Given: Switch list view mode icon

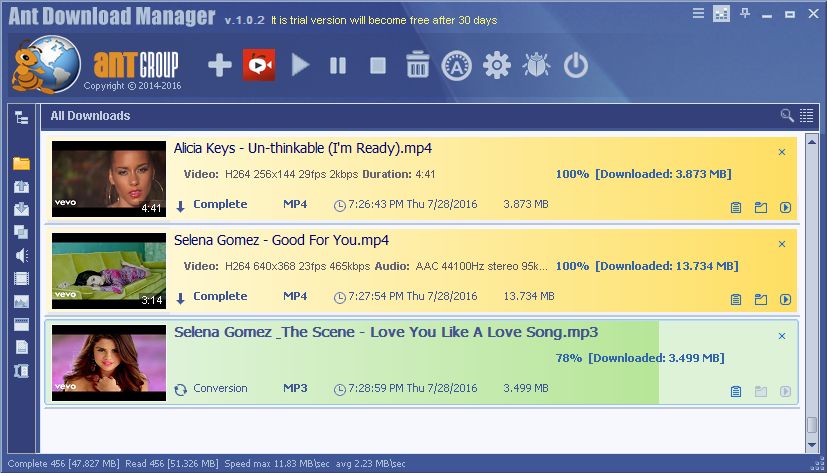Looking at the screenshot, I should click(806, 115).
